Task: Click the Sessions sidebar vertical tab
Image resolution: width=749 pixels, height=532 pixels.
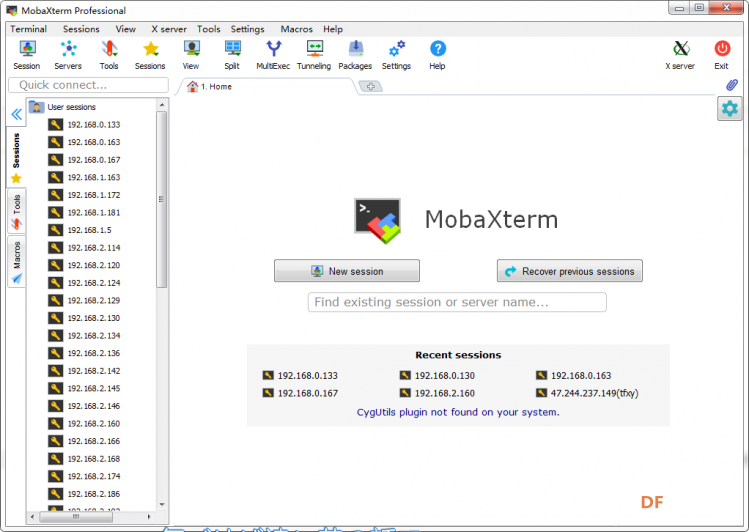Action: [x=16, y=158]
